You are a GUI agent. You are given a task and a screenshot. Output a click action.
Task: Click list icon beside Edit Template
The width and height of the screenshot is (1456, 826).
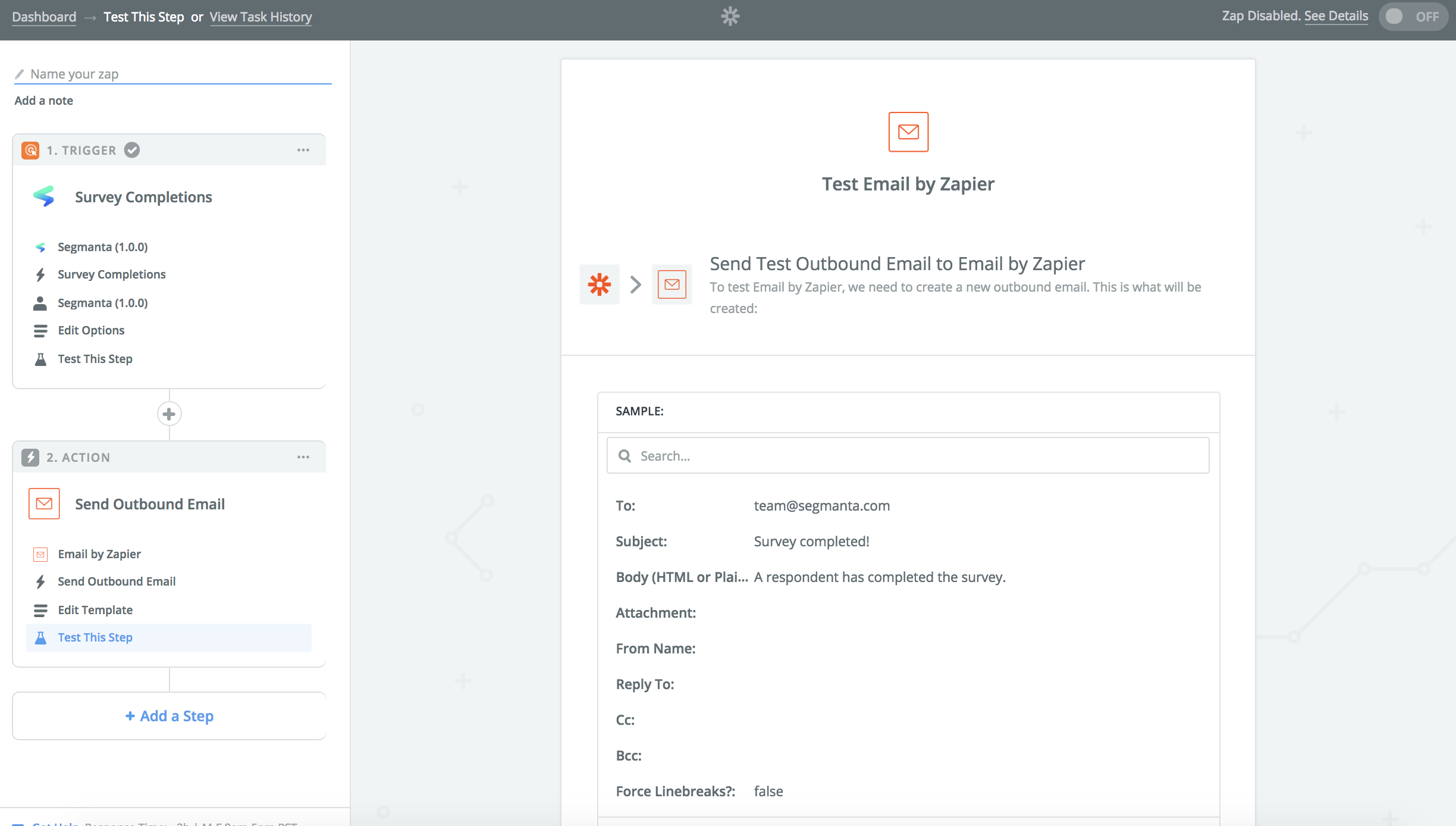[x=40, y=610]
